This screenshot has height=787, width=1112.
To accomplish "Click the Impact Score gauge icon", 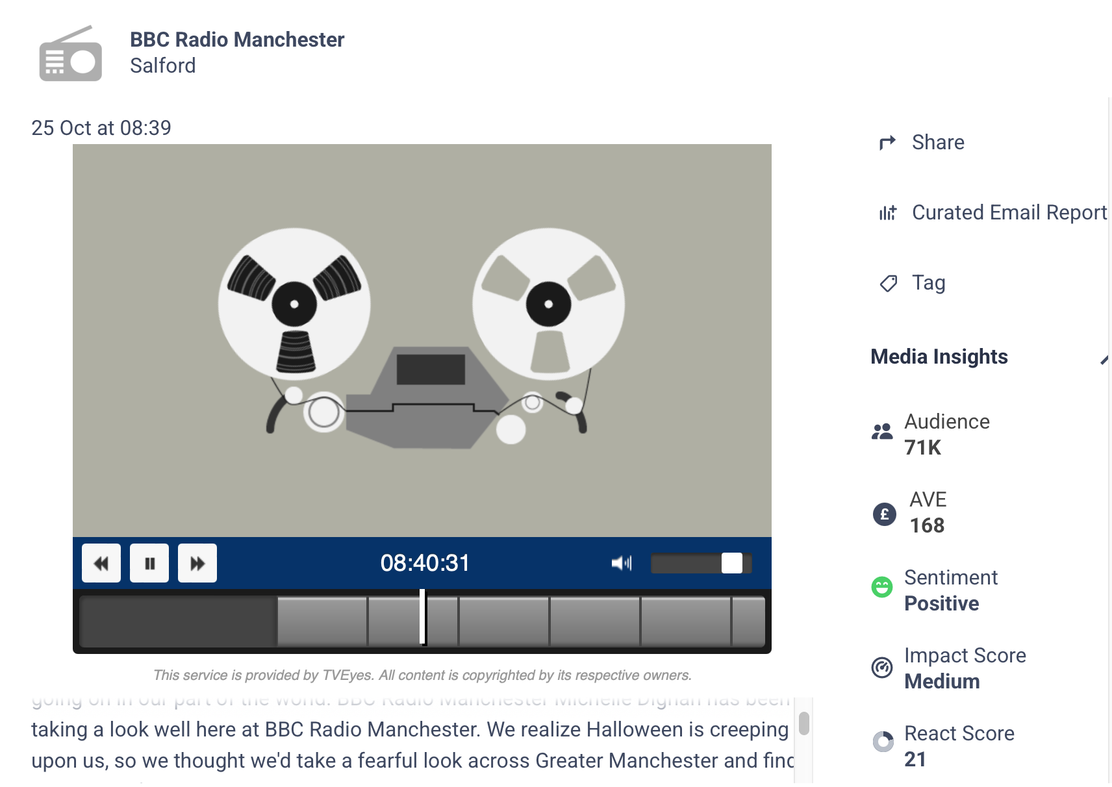I will [882, 667].
